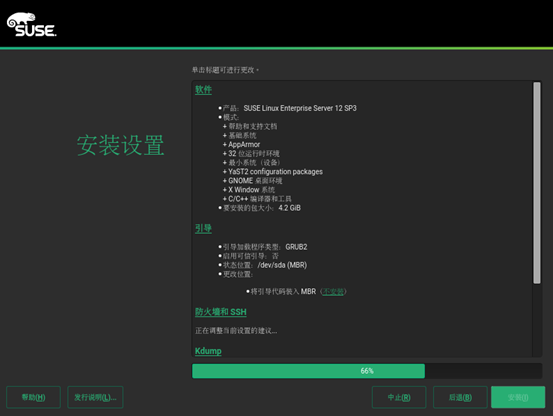Open the 软件 section heading link
The image size is (553, 416).
coord(203,90)
